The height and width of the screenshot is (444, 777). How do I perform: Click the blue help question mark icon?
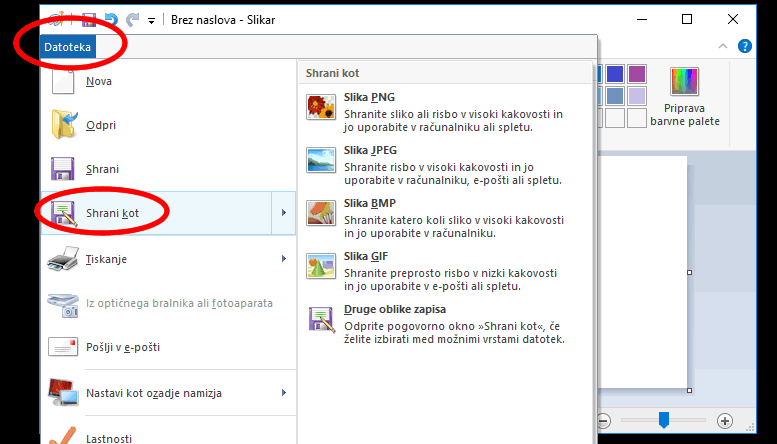coord(745,46)
